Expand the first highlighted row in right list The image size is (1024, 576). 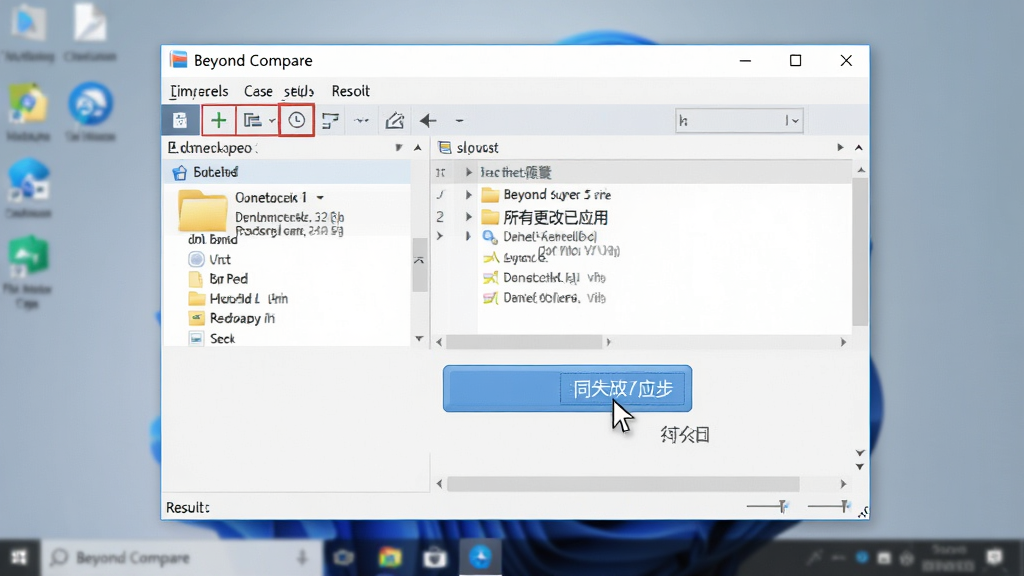[x=468, y=172]
